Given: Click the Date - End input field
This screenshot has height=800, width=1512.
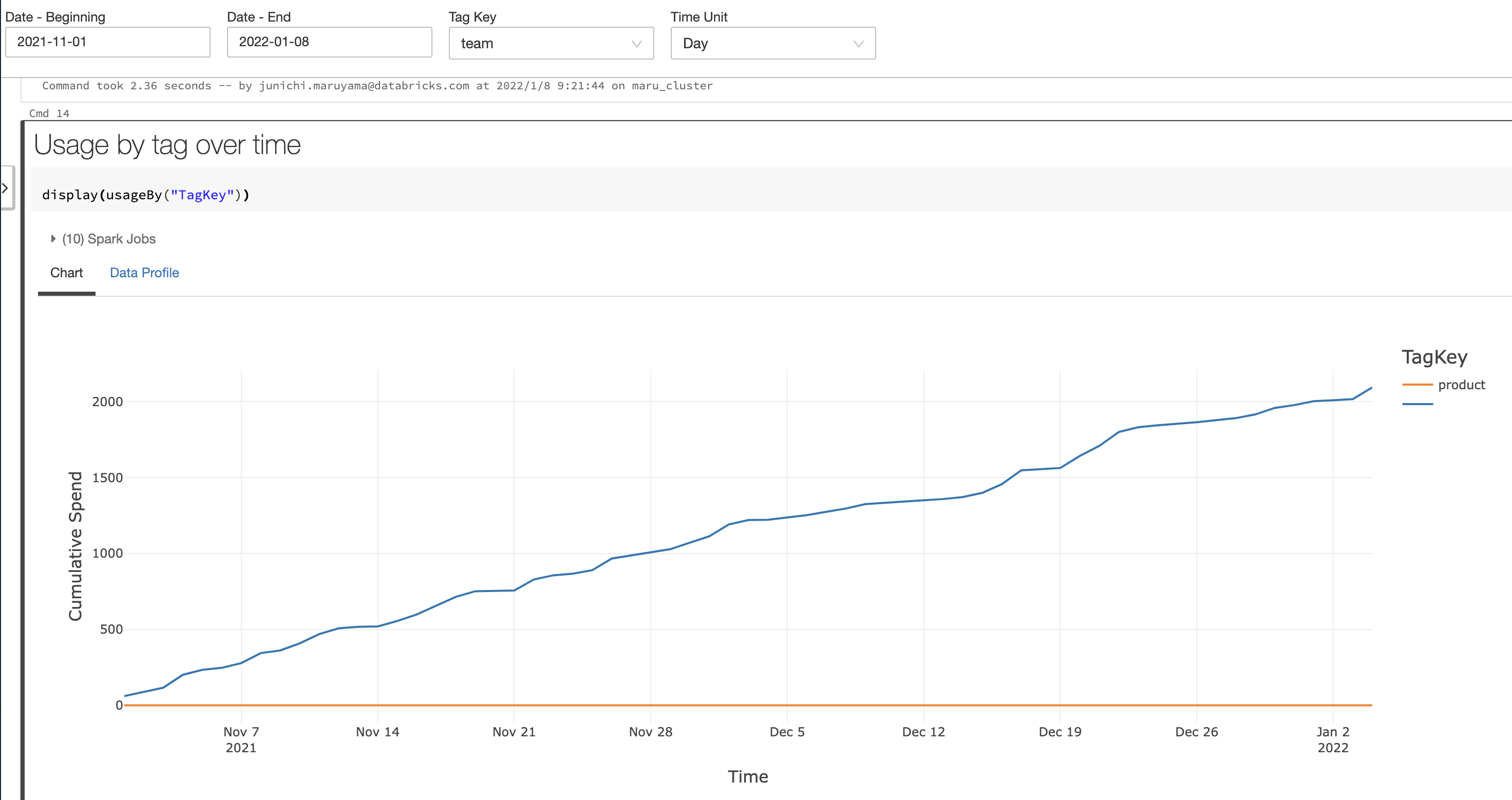Looking at the screenshot, I should 329,42.
